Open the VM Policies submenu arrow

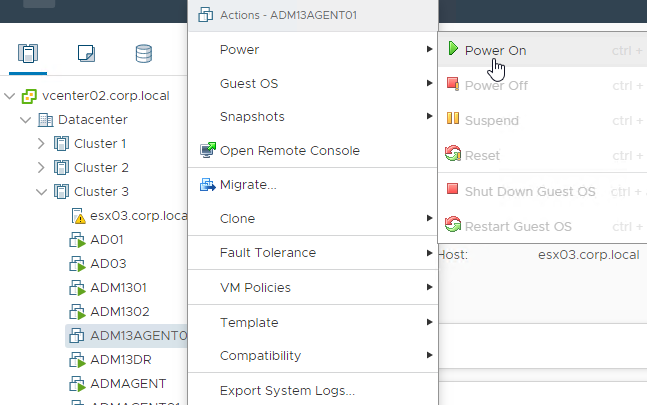click(429, 287)
